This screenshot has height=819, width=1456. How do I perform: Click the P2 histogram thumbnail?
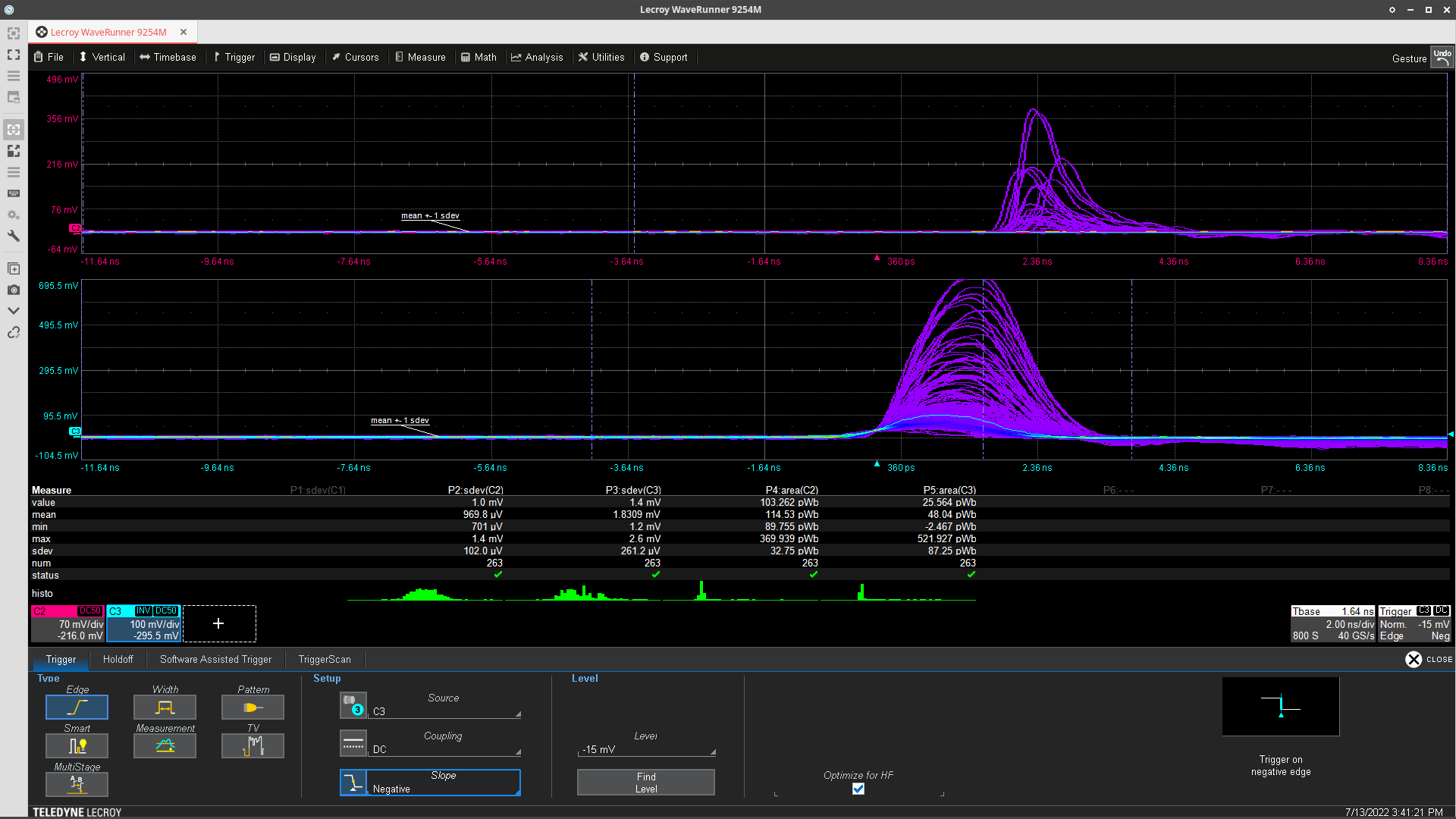[x=425, y=592]
